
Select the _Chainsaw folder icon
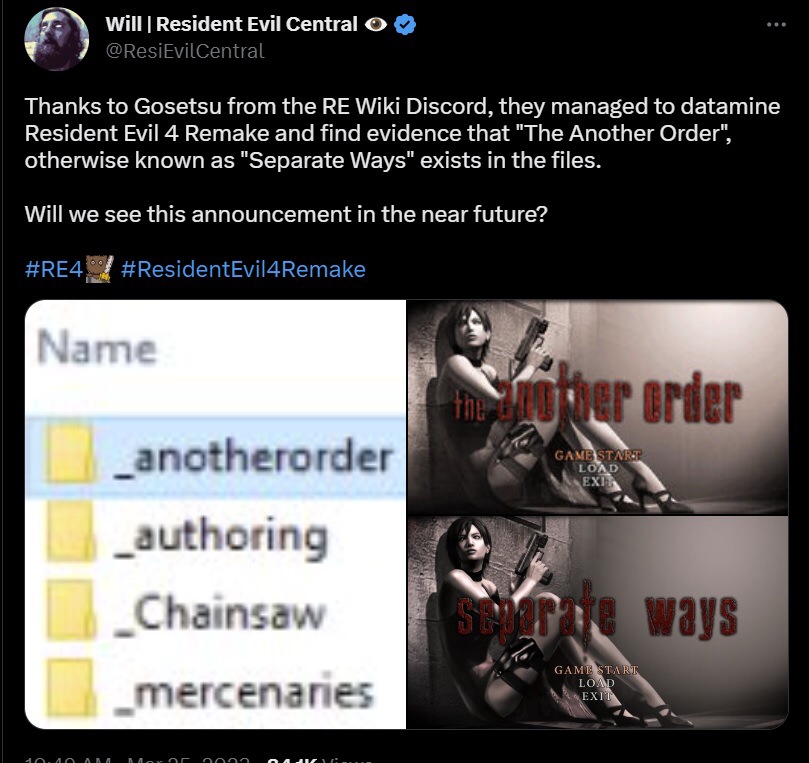[x=70, y=611]
